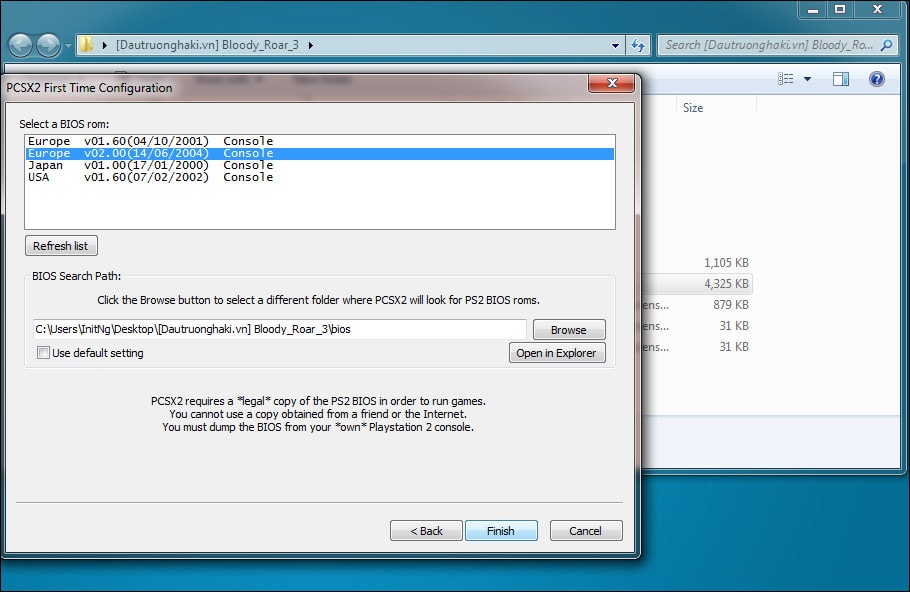
Task: Cancel the PCSX2 first time configuration
Action: [586, 530]
